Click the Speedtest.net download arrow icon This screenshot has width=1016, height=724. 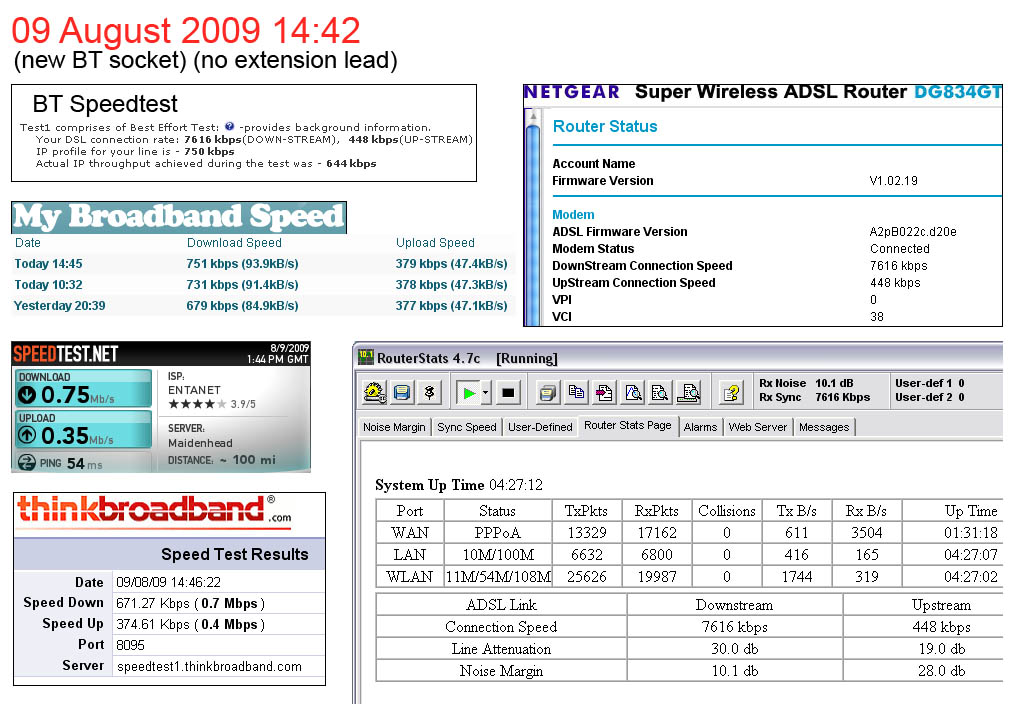pos(28,394)
